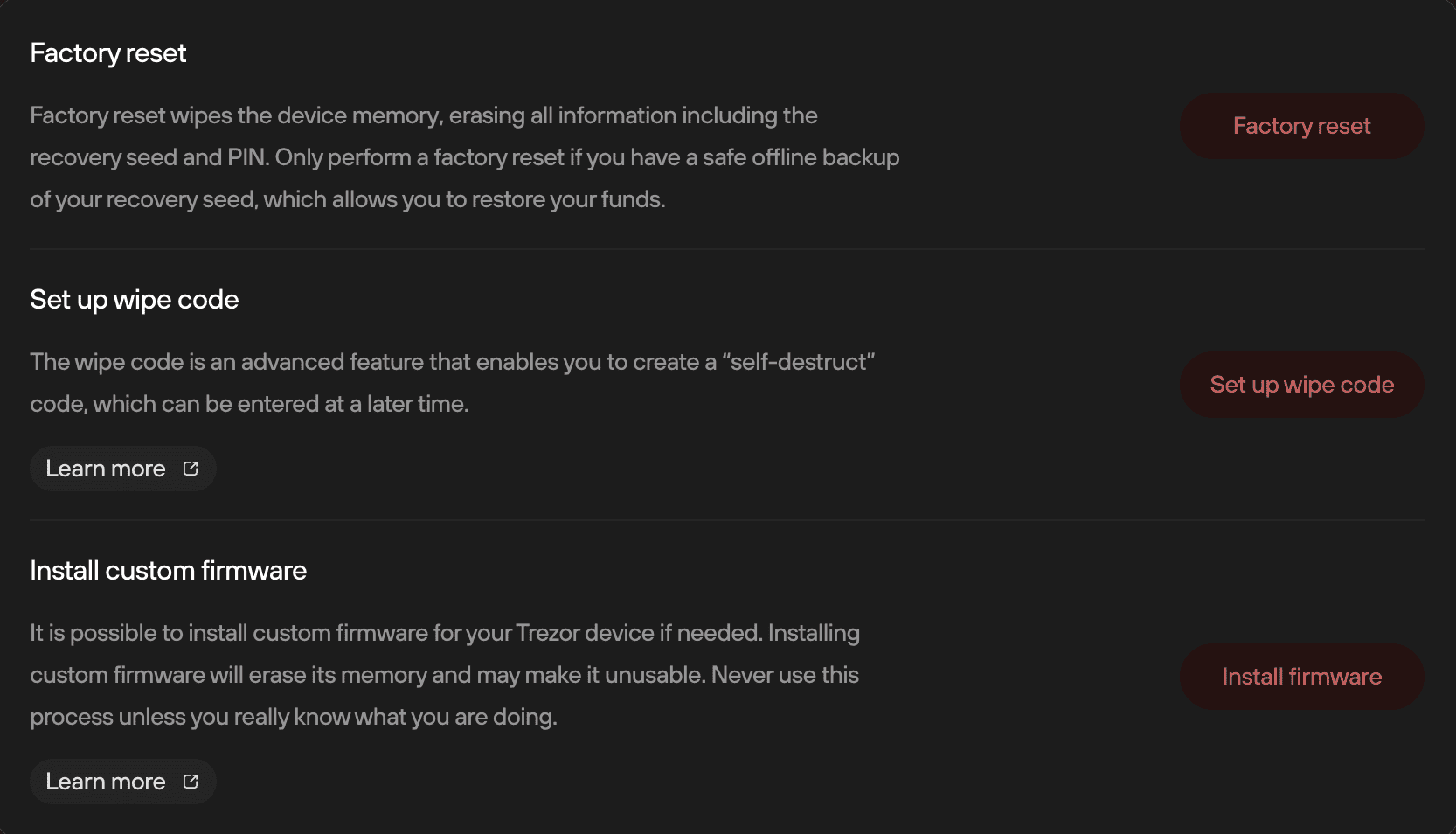Click divider line above Install custom firmware
The width and height of the screenshot is (1456, 834).
[x=727, y=520]
